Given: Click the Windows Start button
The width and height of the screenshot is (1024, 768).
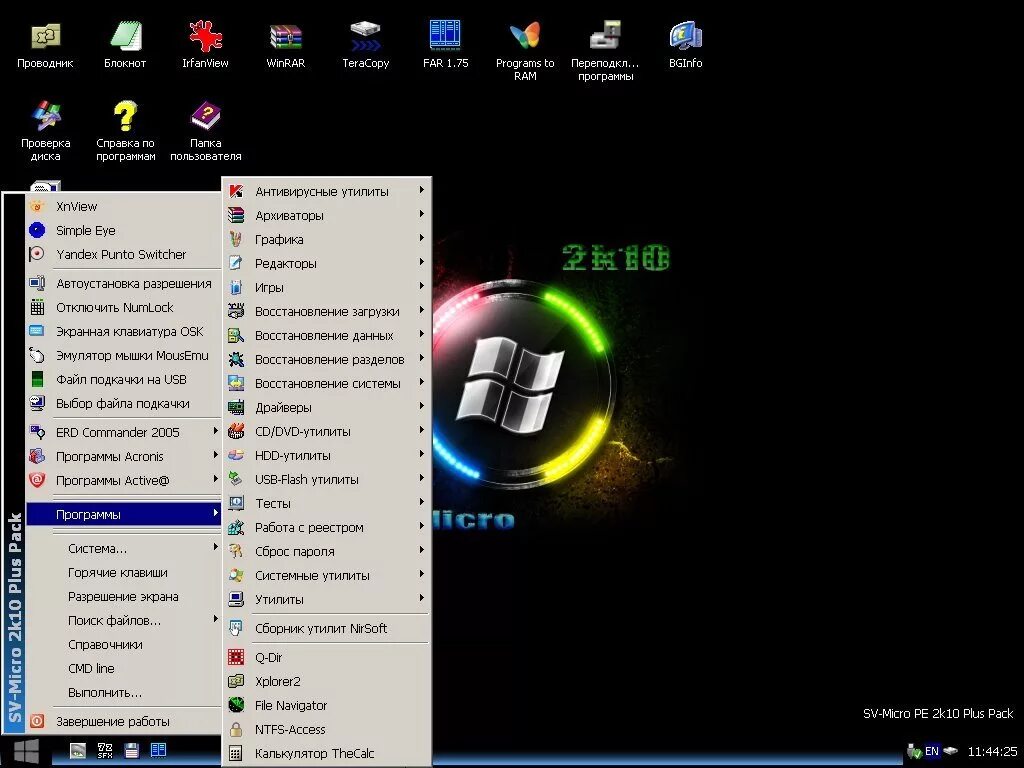Looking at the screenshot, I should pyautogui.click(x=26, y=752).
